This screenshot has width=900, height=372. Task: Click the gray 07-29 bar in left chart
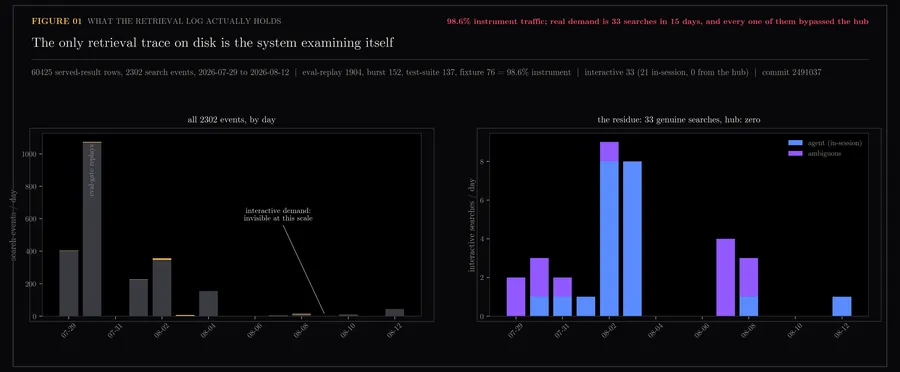69,283
